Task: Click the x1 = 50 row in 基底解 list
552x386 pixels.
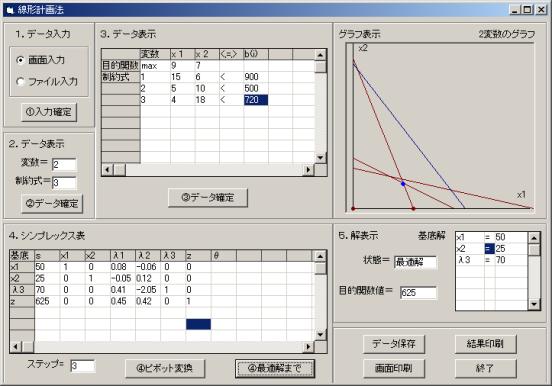Action: (x=492, y=237)
